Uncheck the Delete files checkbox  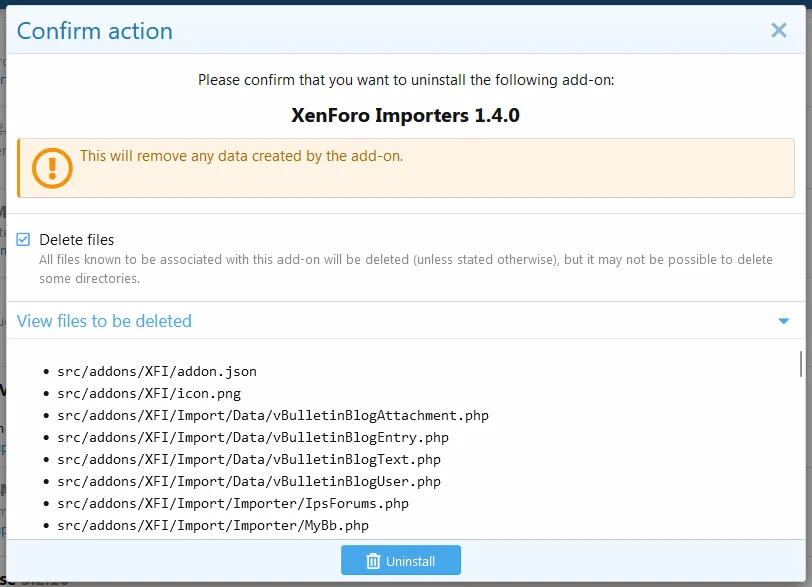24,240
